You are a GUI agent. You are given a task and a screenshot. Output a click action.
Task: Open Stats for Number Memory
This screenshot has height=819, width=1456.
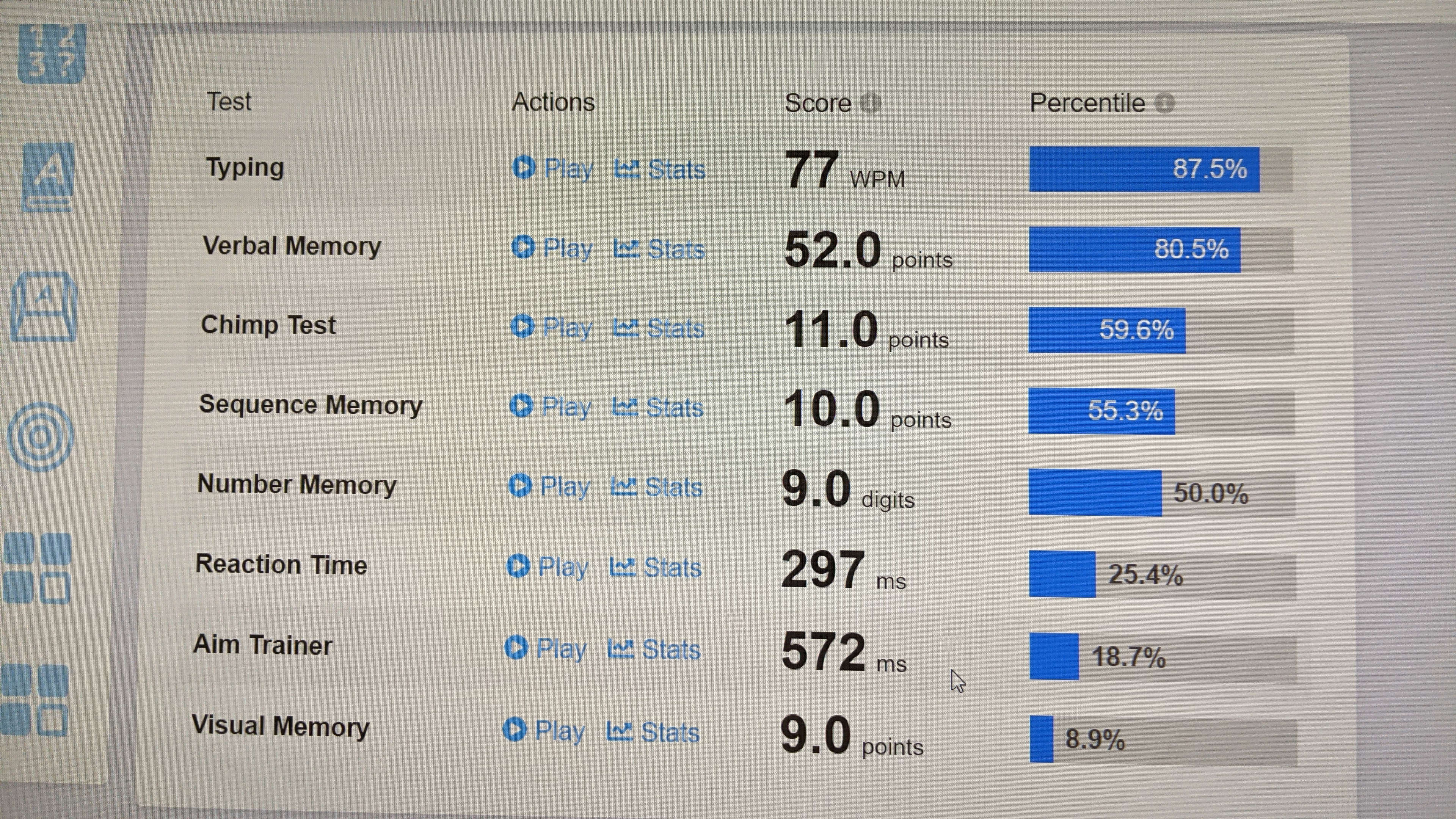pyautogui.click(x=657, y=486)
